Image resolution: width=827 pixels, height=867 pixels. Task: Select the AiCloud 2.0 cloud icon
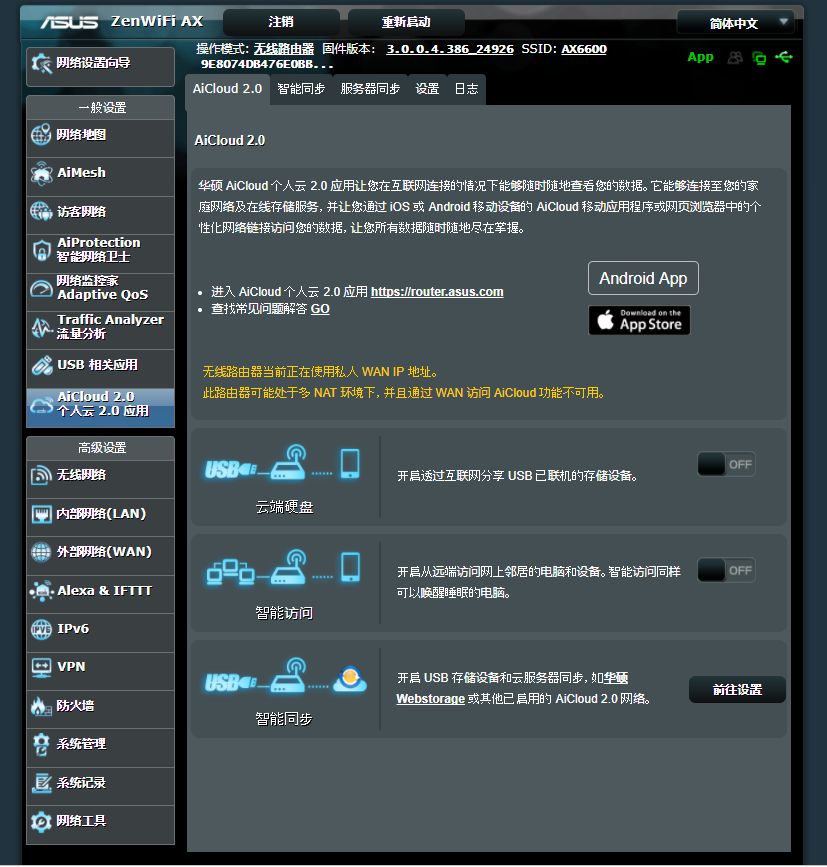(x=41, y=405)
